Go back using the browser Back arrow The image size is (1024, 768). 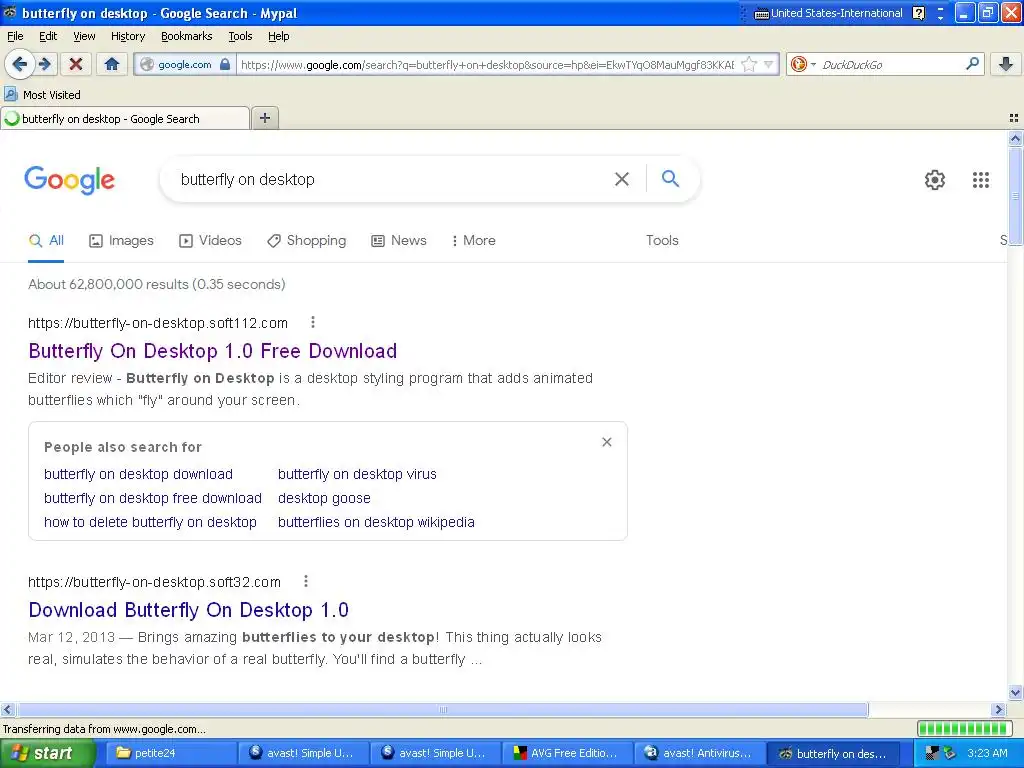(20, 64)
